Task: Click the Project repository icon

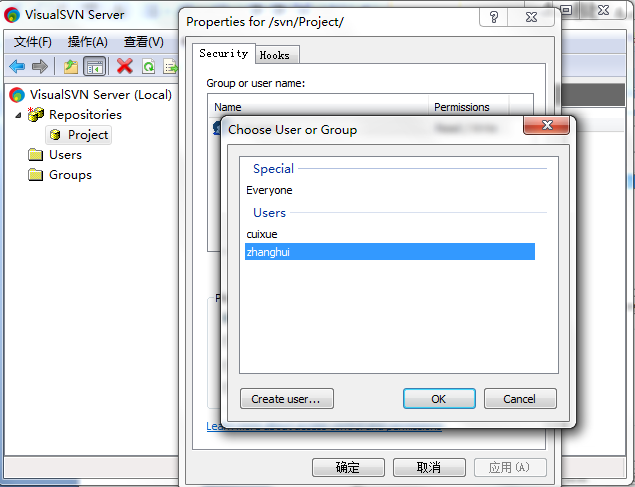Action: (x=55, y=135)
